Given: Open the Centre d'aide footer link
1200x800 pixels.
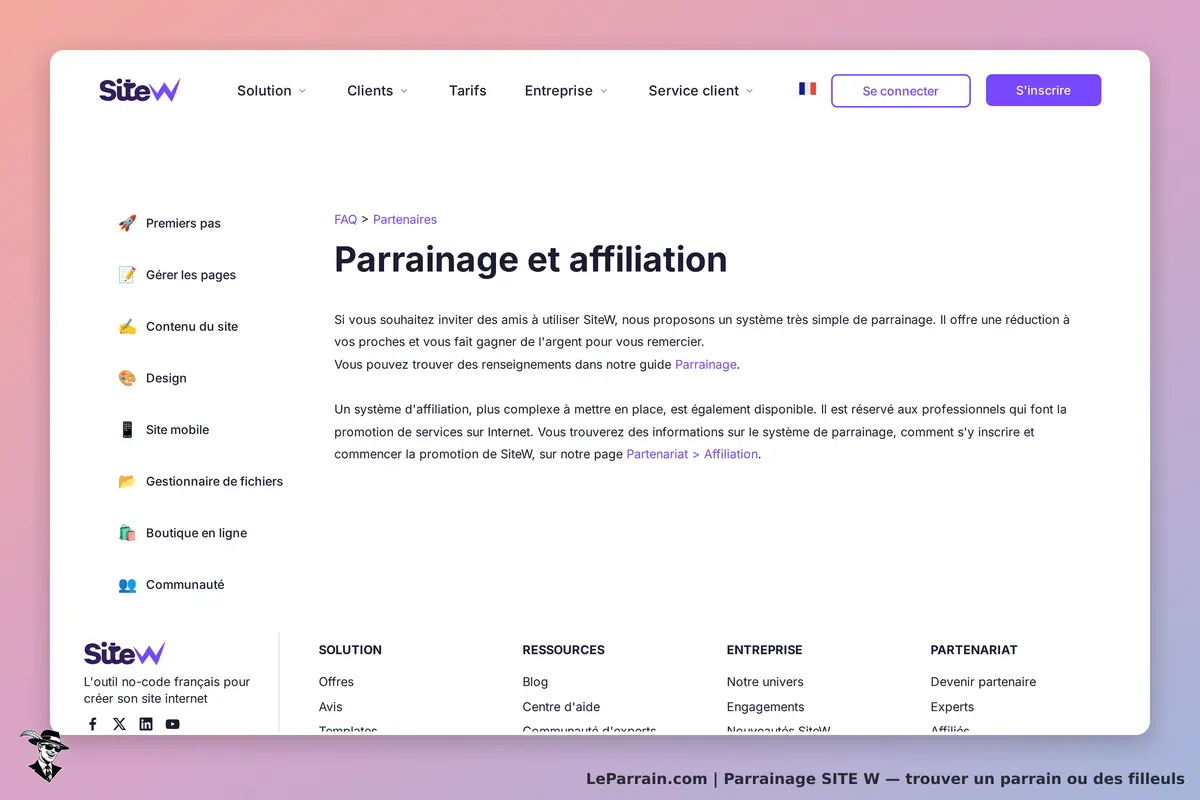Looking at the screenshot, I should coord(561,707).
